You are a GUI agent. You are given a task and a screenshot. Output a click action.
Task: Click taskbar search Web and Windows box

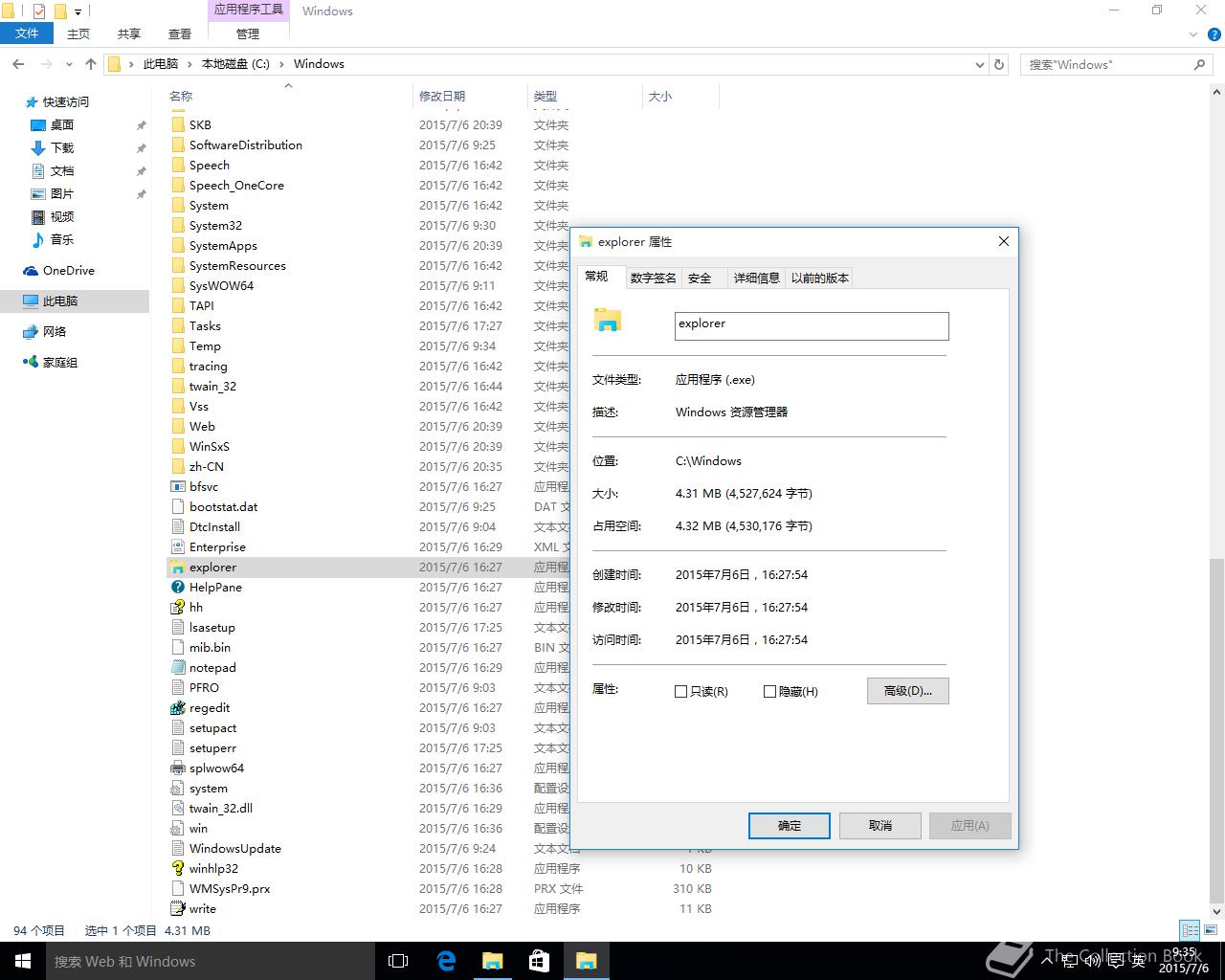tap(210, 961)
